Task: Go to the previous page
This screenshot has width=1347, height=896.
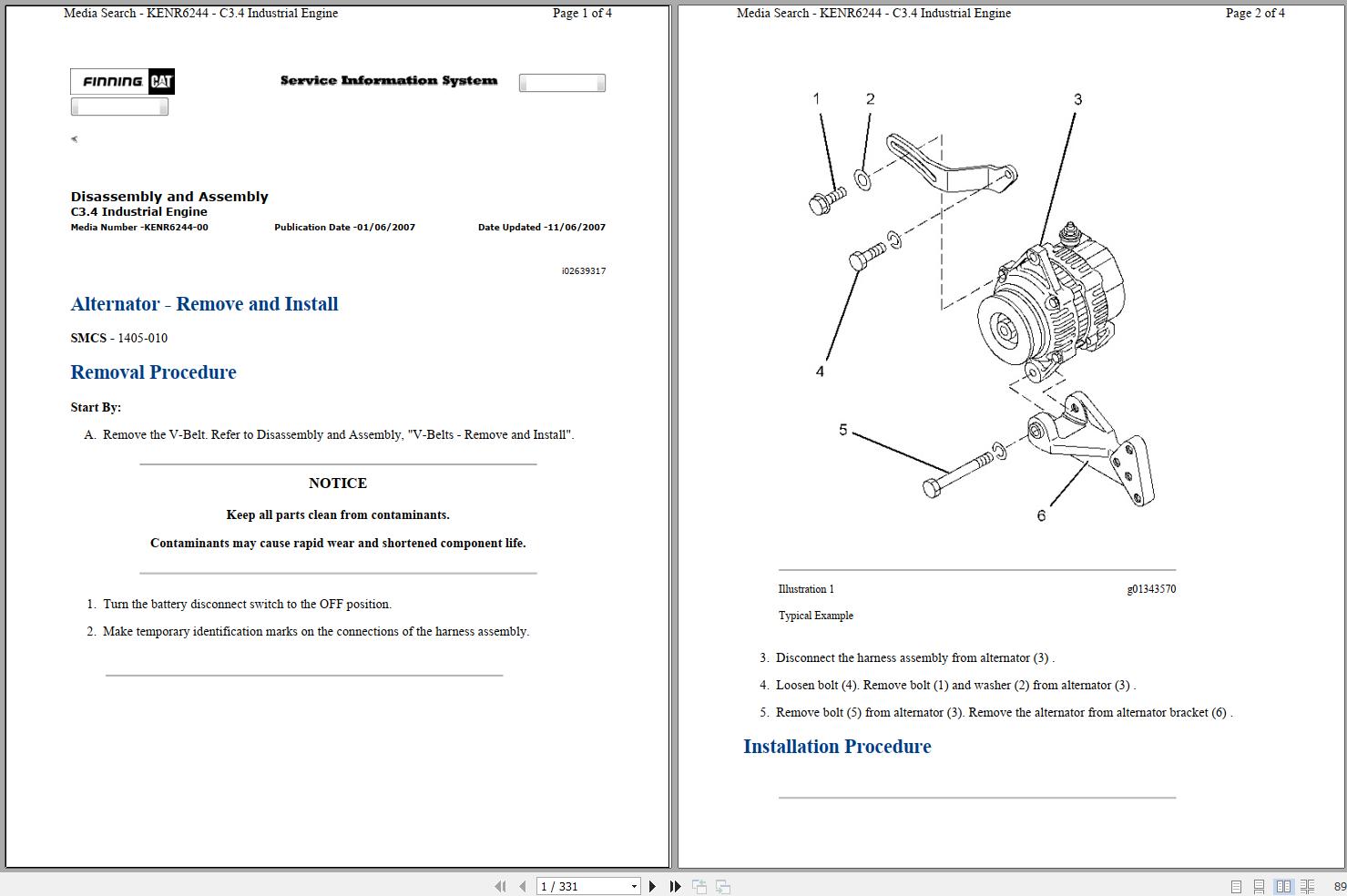Action: [x=522, y=885]
